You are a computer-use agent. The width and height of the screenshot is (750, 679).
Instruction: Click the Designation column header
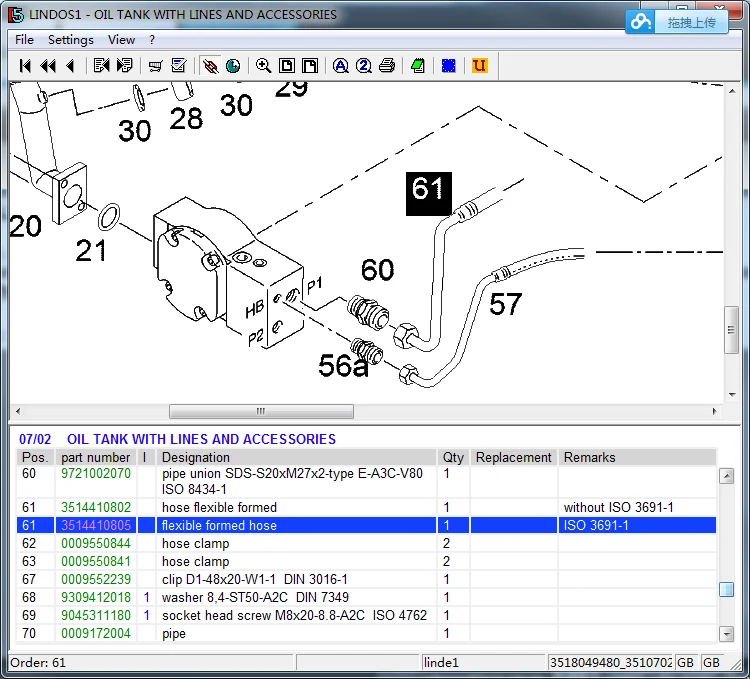click(296, 458)
